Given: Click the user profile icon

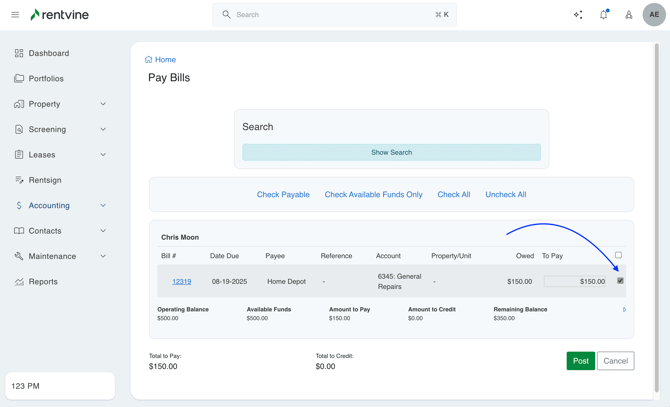Looking at the screenshot, I should point(629,15).
